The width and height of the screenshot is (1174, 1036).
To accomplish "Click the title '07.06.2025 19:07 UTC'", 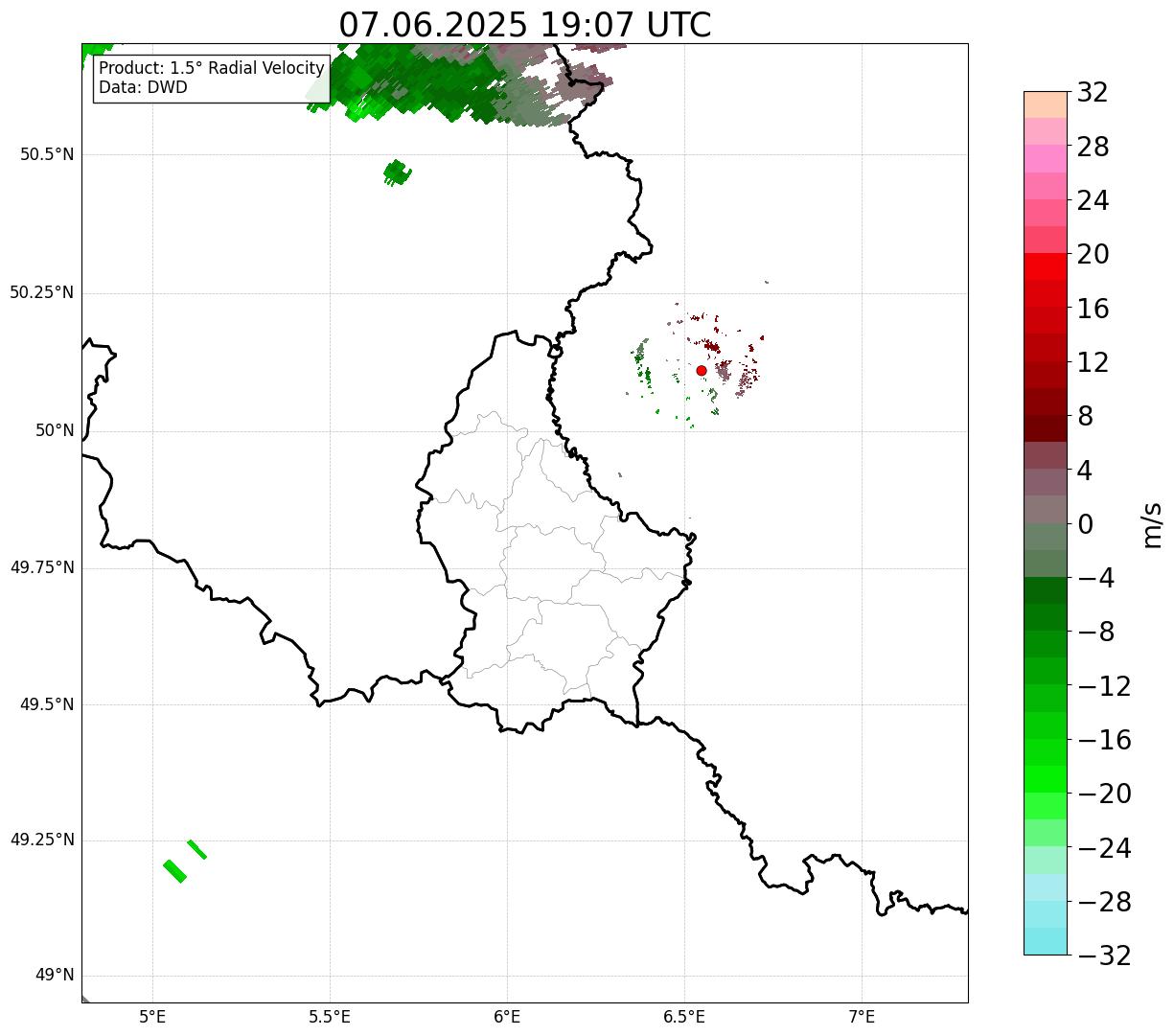I will [525, 24].
